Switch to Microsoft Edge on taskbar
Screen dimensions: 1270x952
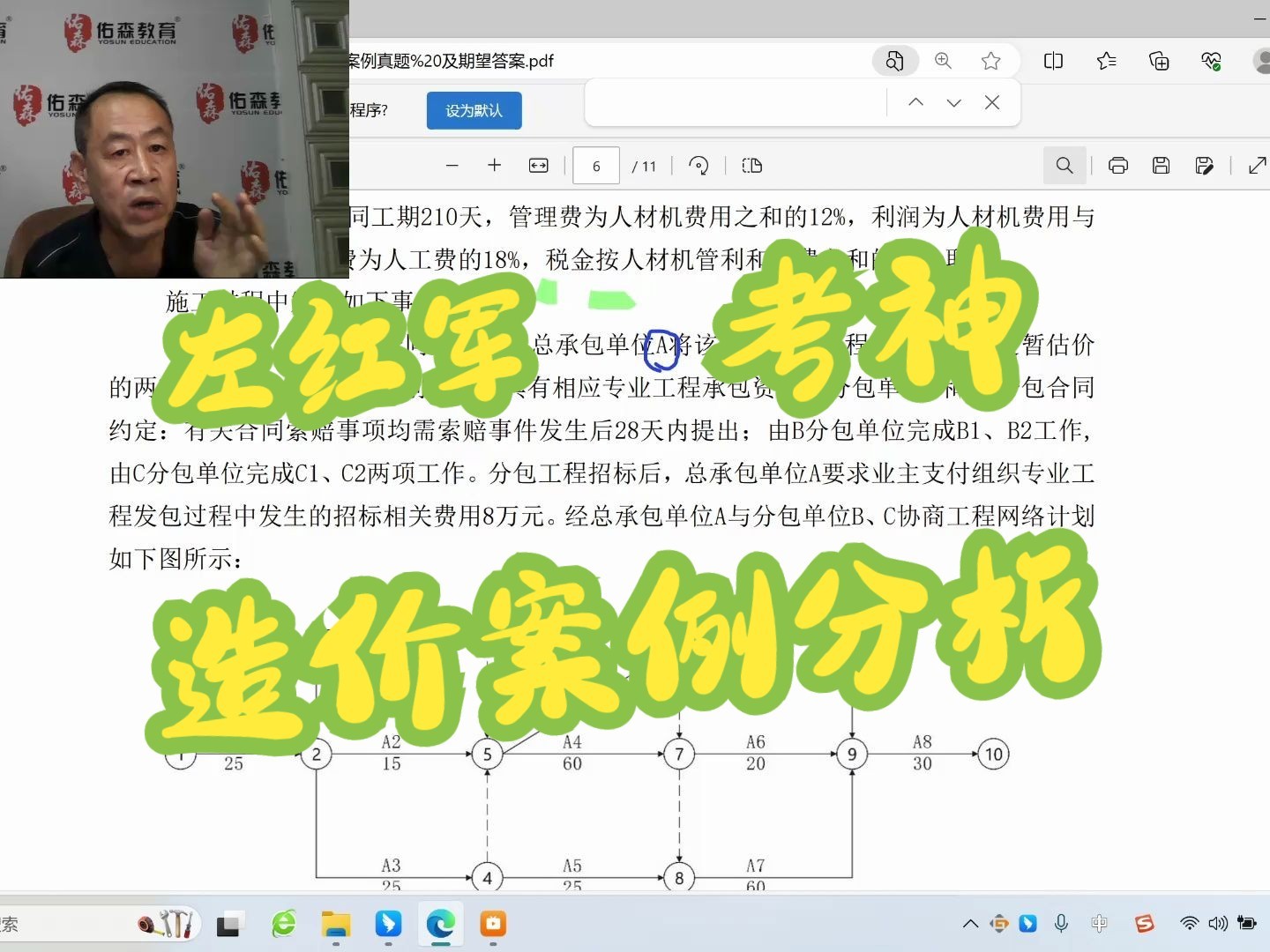[x=441, y=924]
